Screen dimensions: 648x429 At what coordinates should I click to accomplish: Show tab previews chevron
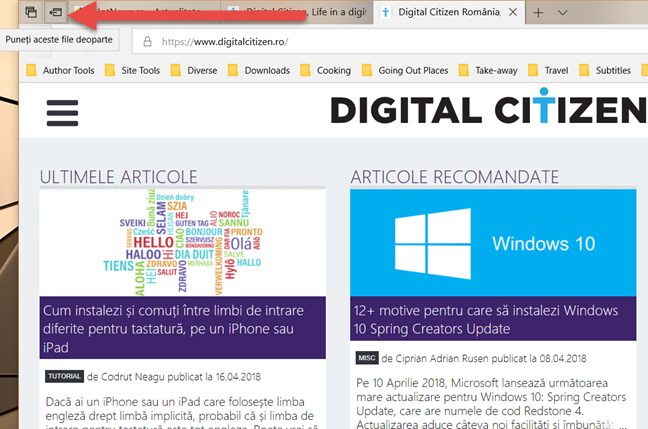coord(562,13)
